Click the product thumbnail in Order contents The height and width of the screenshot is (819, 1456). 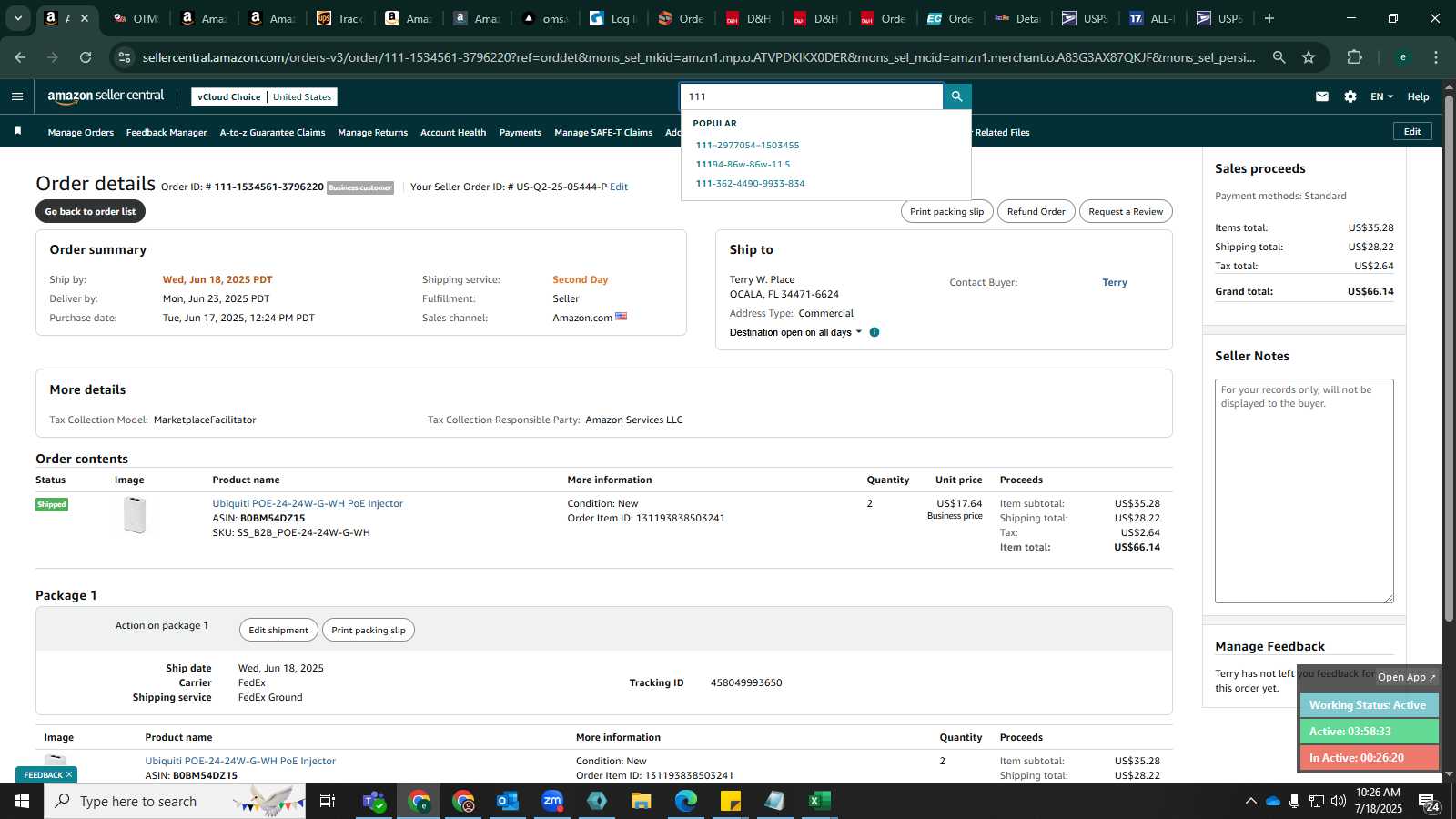coord(135,515)
